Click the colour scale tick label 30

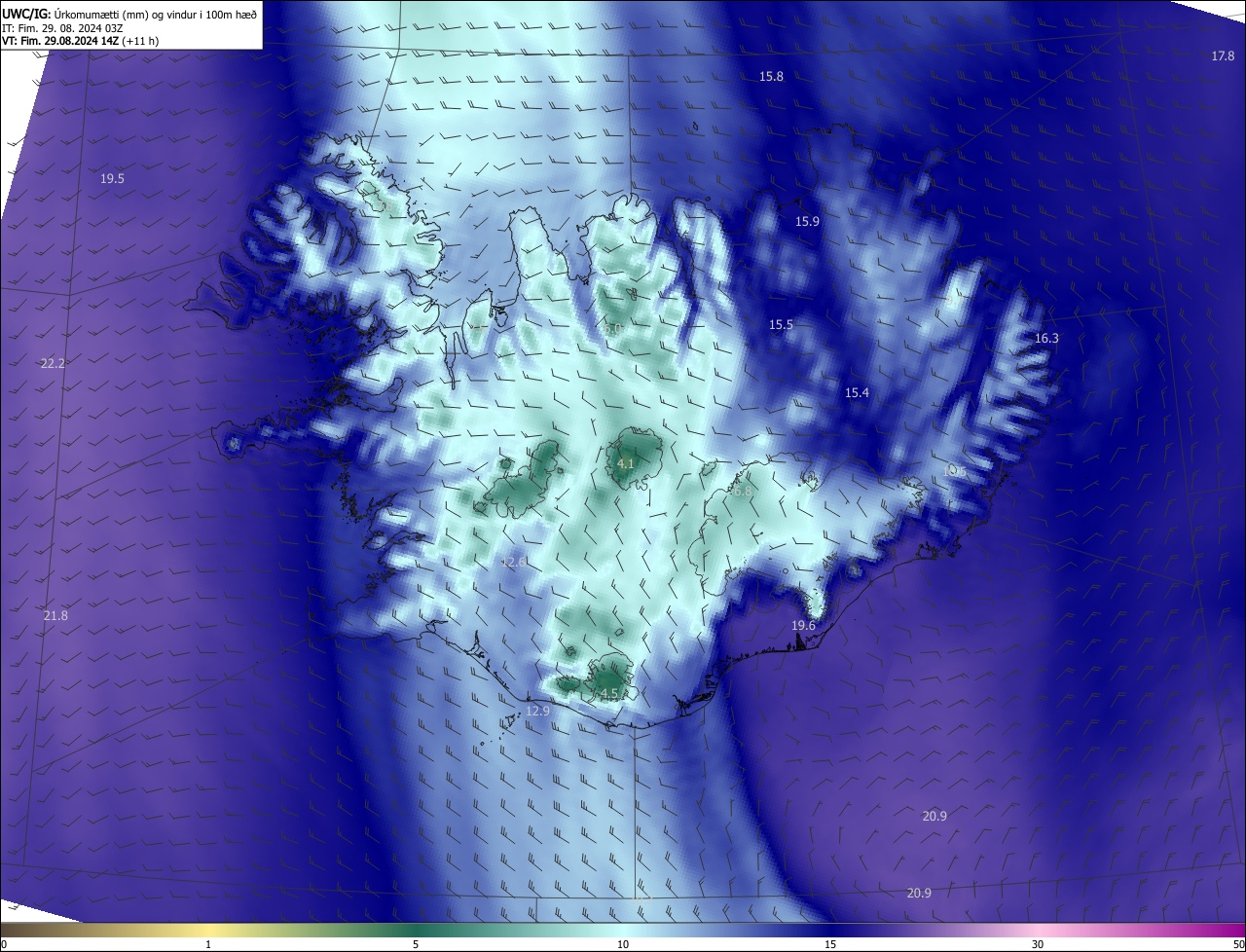tap(1038, 944)
